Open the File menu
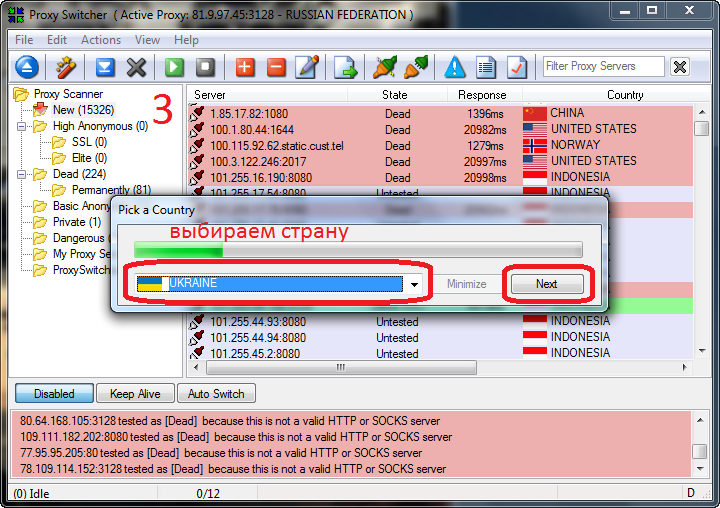The width and height of the screenshot is (720, 508). point(24,40)
